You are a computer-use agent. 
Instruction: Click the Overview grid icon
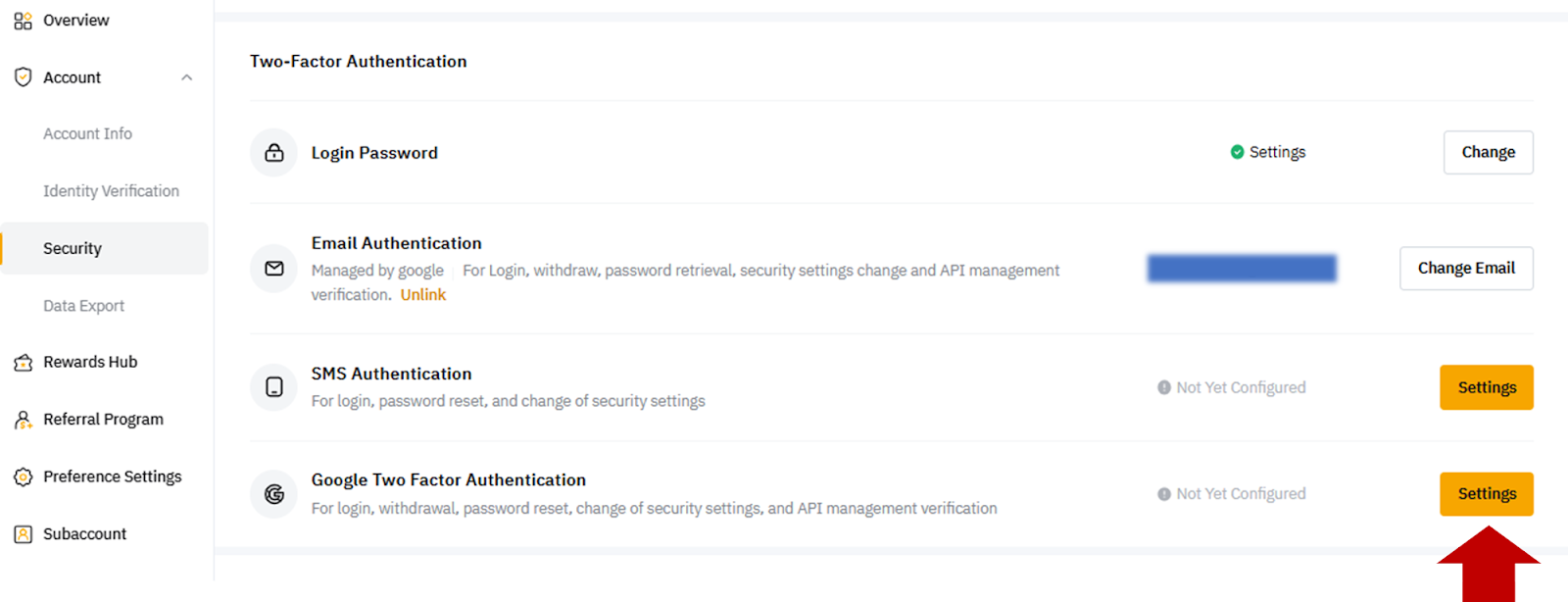23,20
